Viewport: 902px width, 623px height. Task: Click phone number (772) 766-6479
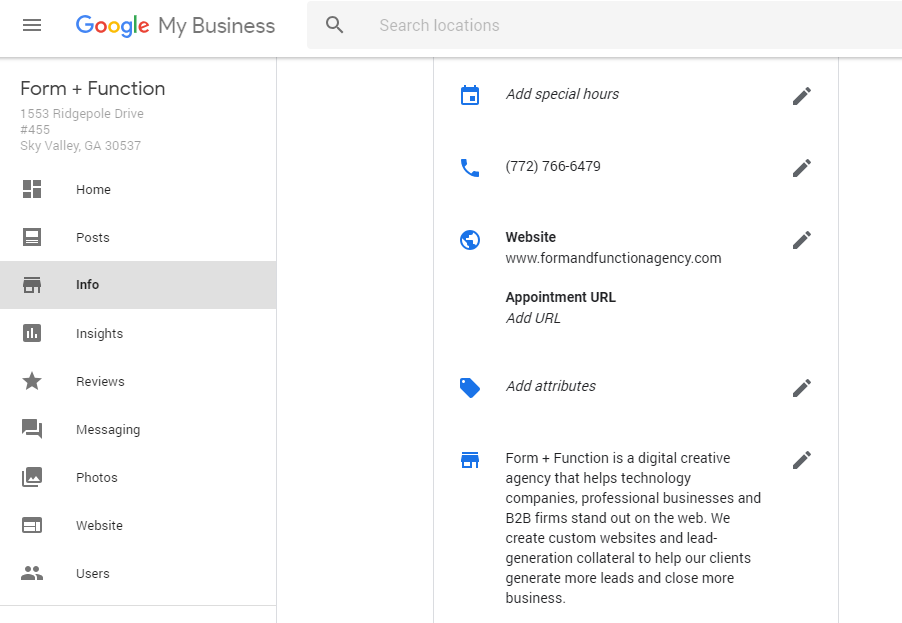(553, 166)
